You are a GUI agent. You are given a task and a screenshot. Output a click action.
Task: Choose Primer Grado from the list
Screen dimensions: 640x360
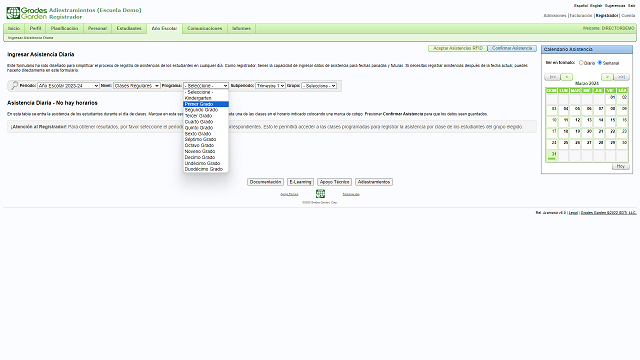pos(206,104)
